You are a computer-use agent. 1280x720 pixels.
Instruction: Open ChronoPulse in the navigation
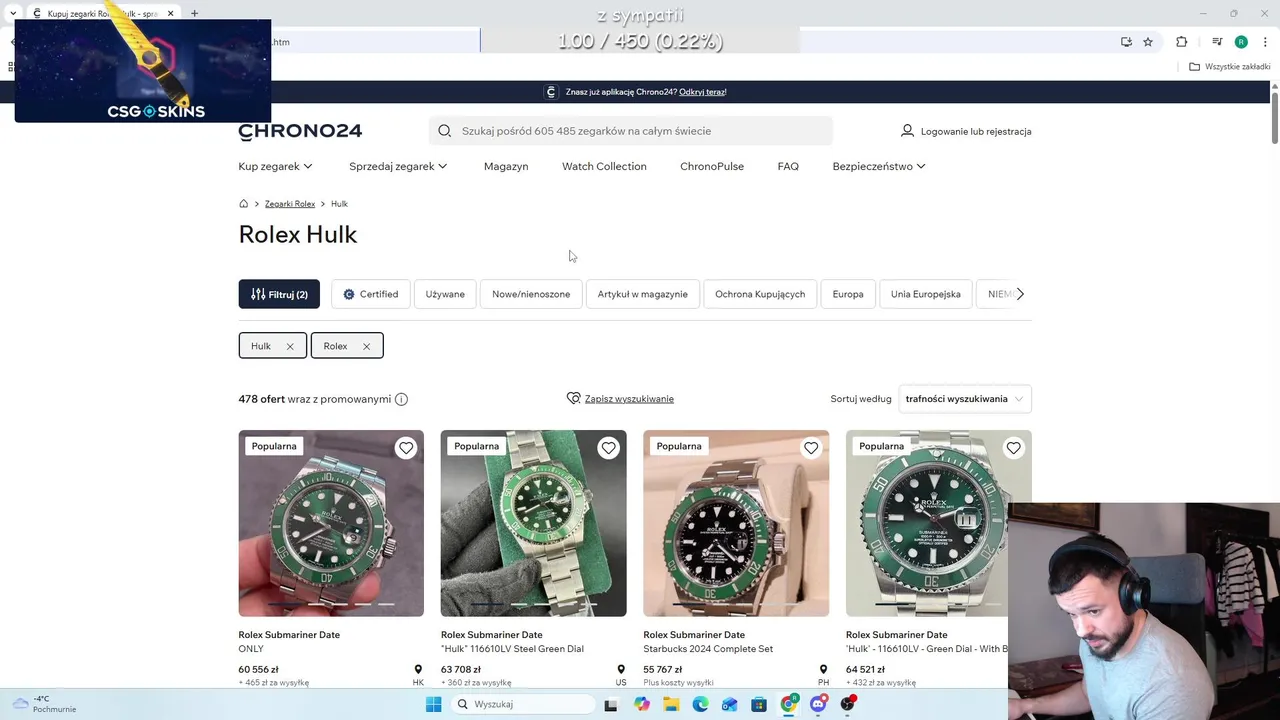click(712, 166)
